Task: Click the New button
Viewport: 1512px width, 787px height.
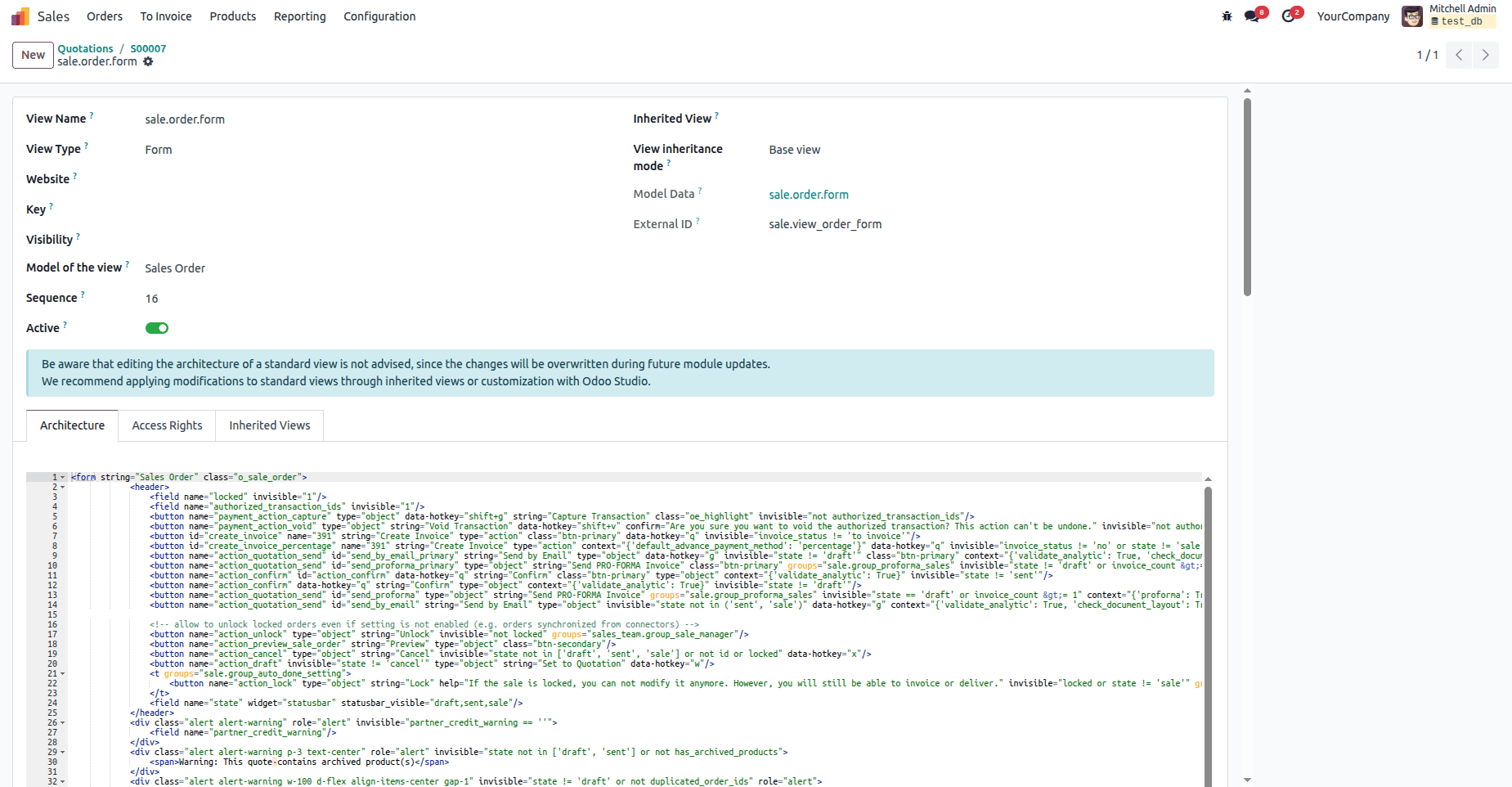Action: click(x=33, y=55)
